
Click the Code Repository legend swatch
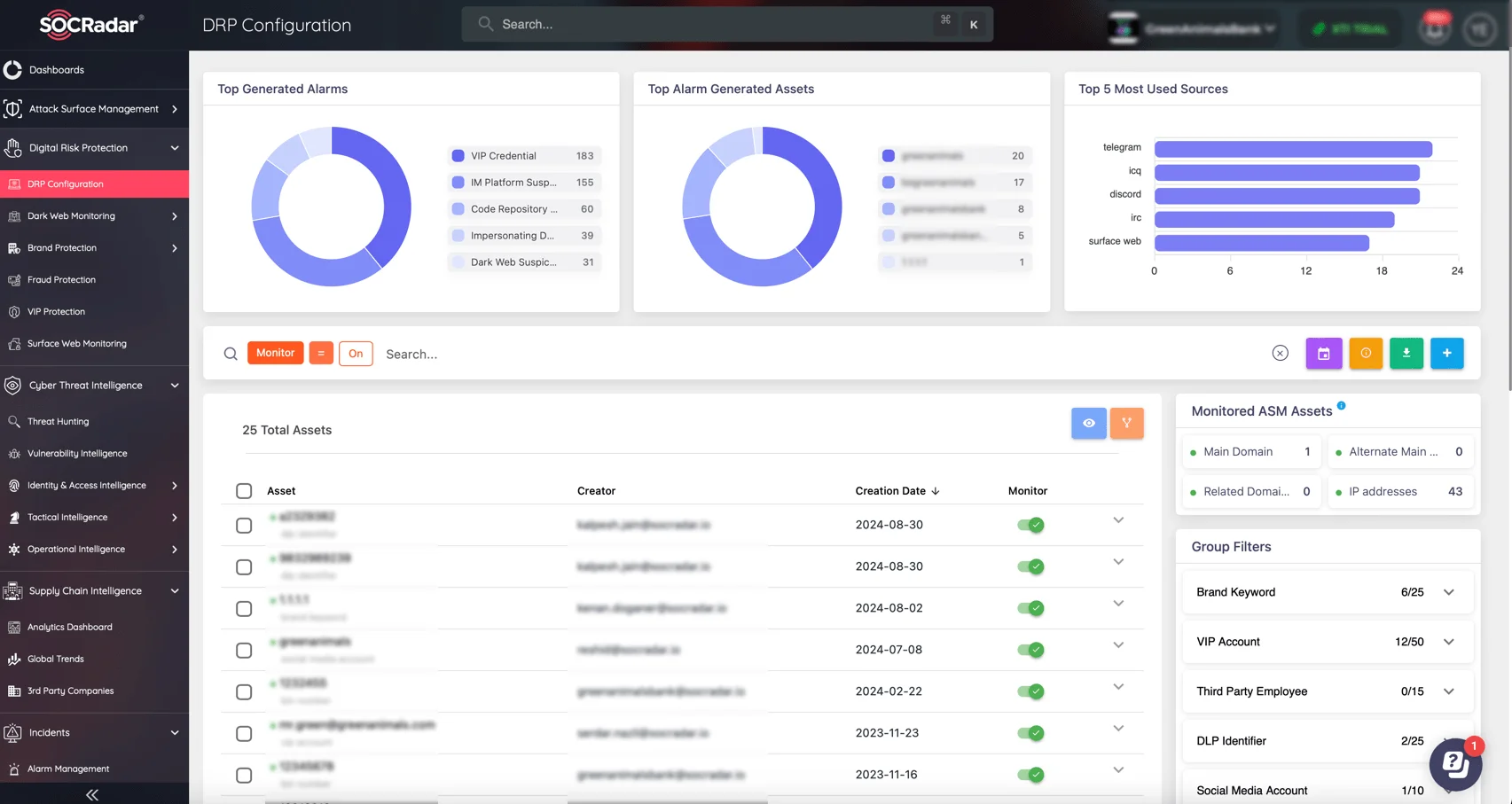[x=458, y=209]
